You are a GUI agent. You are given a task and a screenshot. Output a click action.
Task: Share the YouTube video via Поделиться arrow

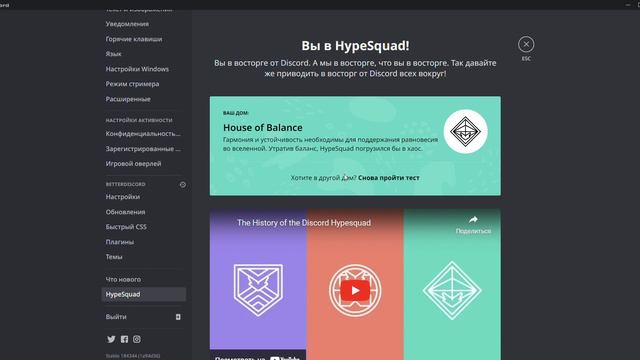473,224
